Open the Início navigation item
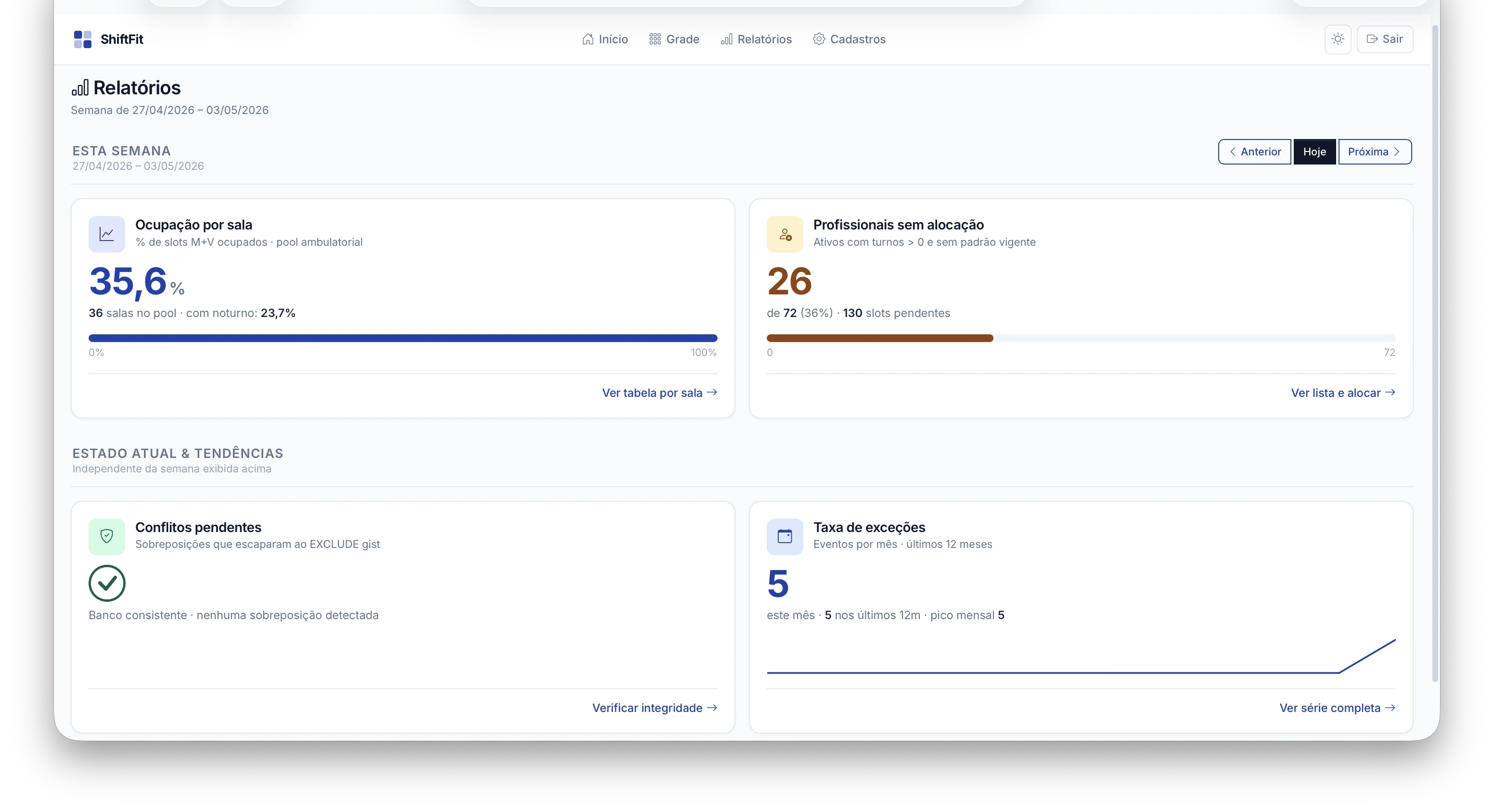This screenshot has height=812, width=1494. click(x=605, y=39)
